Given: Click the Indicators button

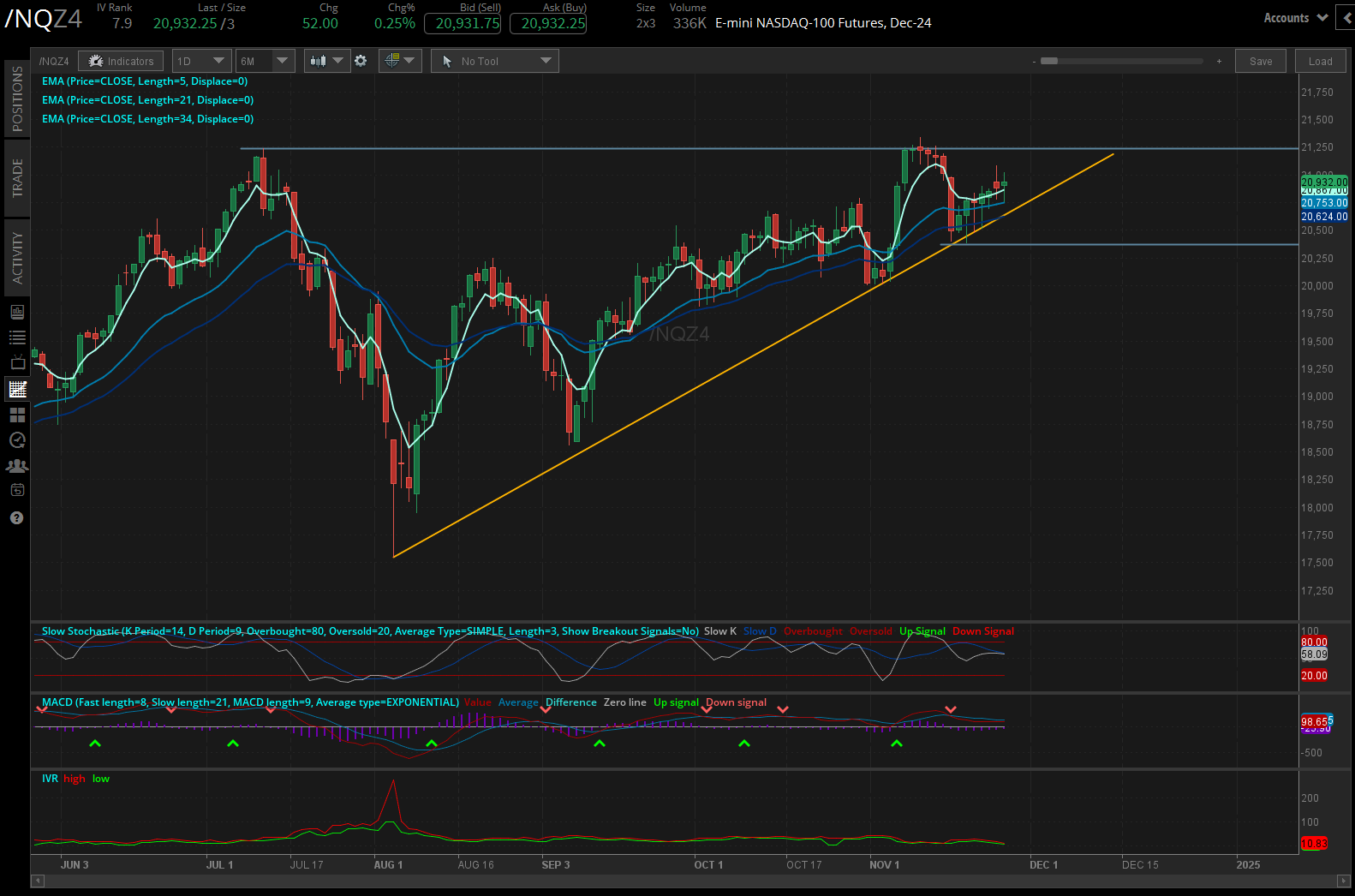Looking at the screenshot, I should click(x=121, y=61).
